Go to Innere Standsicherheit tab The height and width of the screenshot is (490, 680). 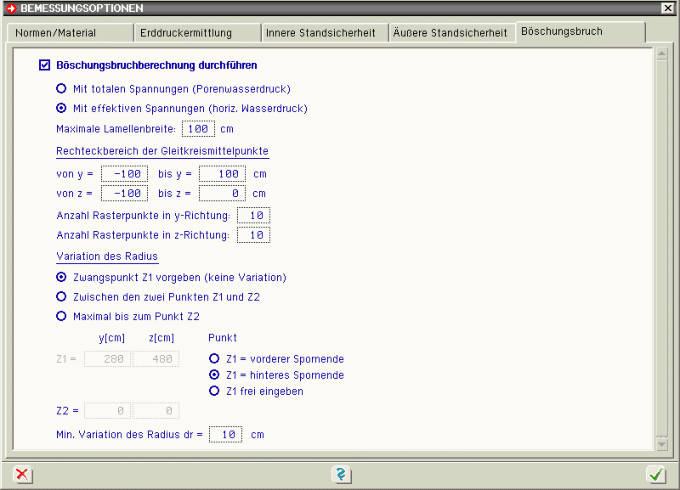(322, 33)
